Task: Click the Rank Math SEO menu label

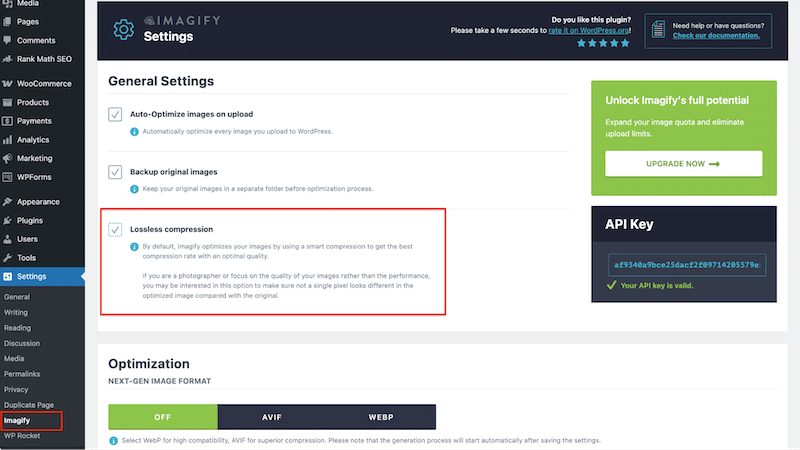Action: pos(44,59)
